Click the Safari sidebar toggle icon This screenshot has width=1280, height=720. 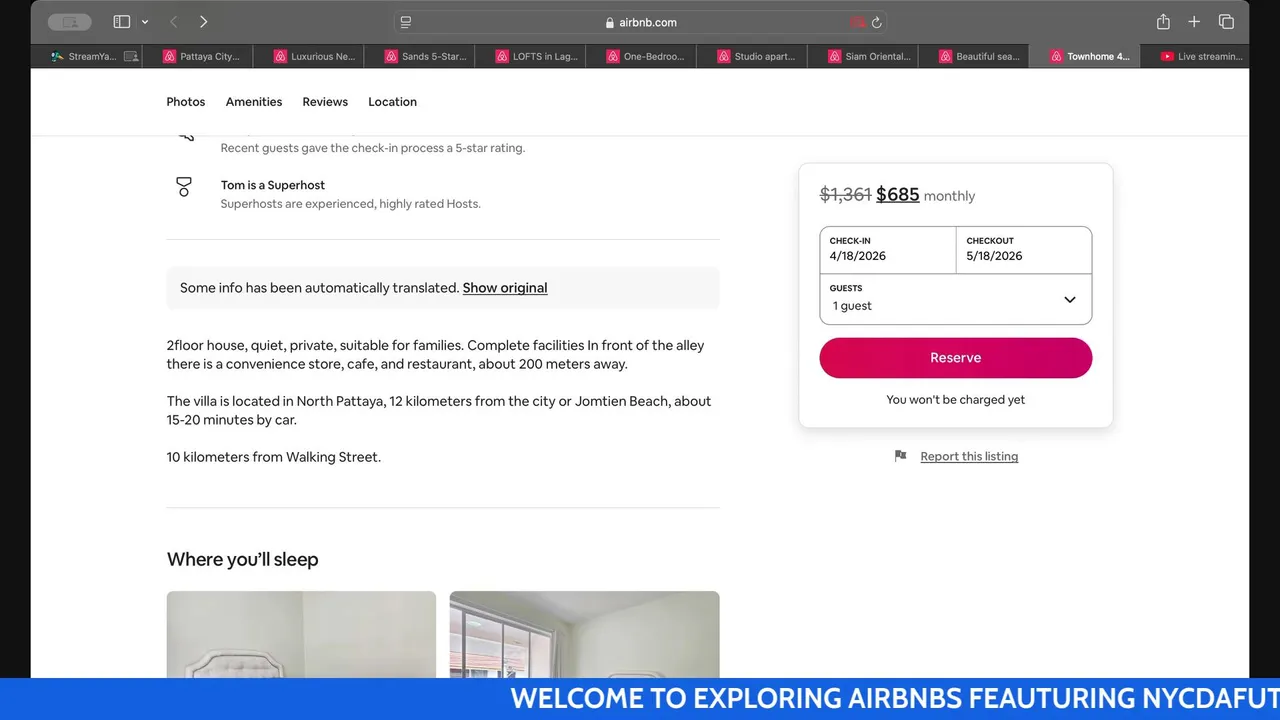pyautogui.click(x=122, y=22)
